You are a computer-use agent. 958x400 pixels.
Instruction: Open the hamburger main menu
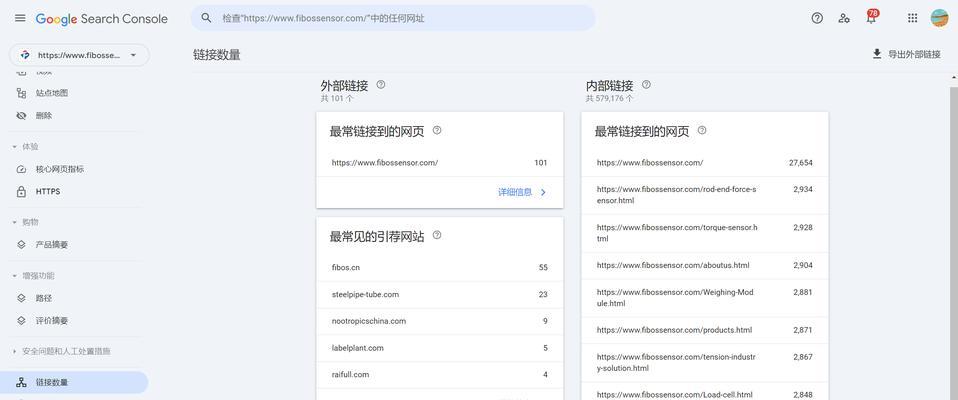tap(20, 18)
